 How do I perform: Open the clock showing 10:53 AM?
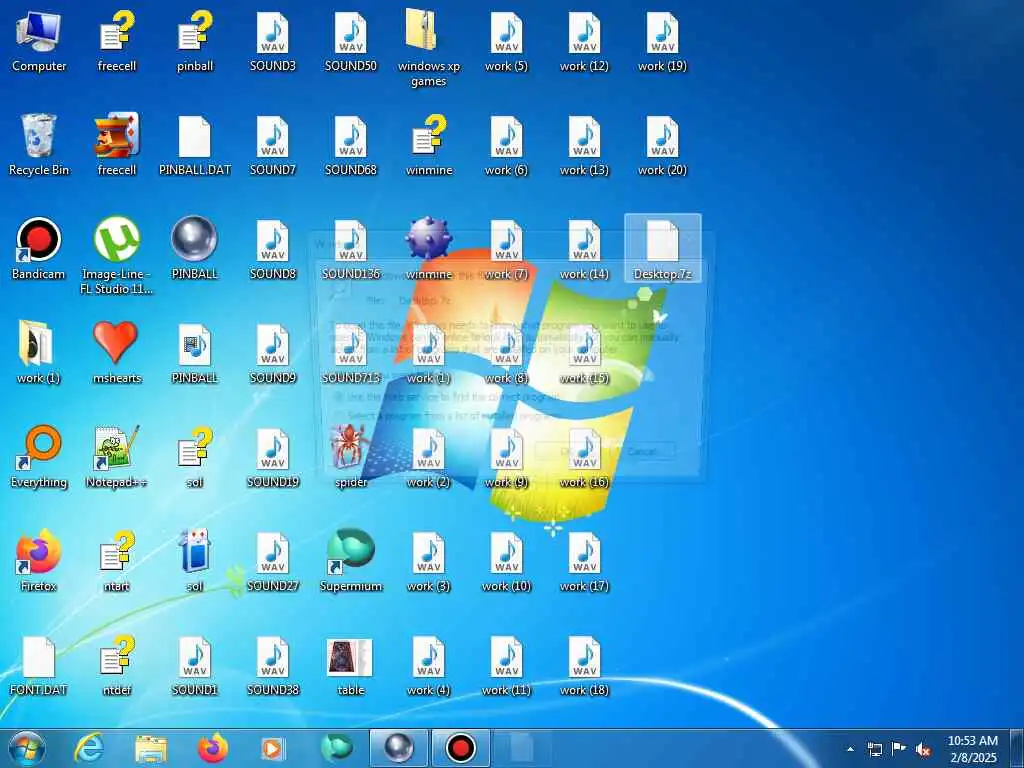pyautogui.click(x=972, y=749)
